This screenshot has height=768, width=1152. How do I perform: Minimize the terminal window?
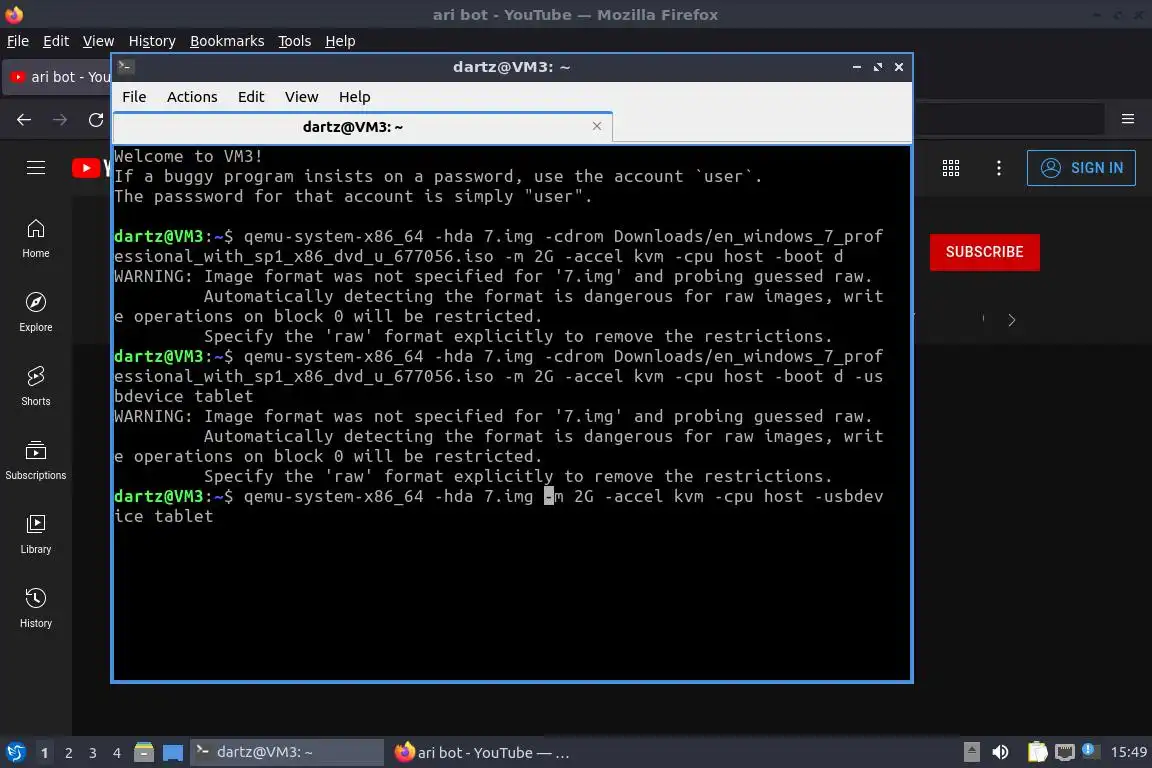coord(857,67)
